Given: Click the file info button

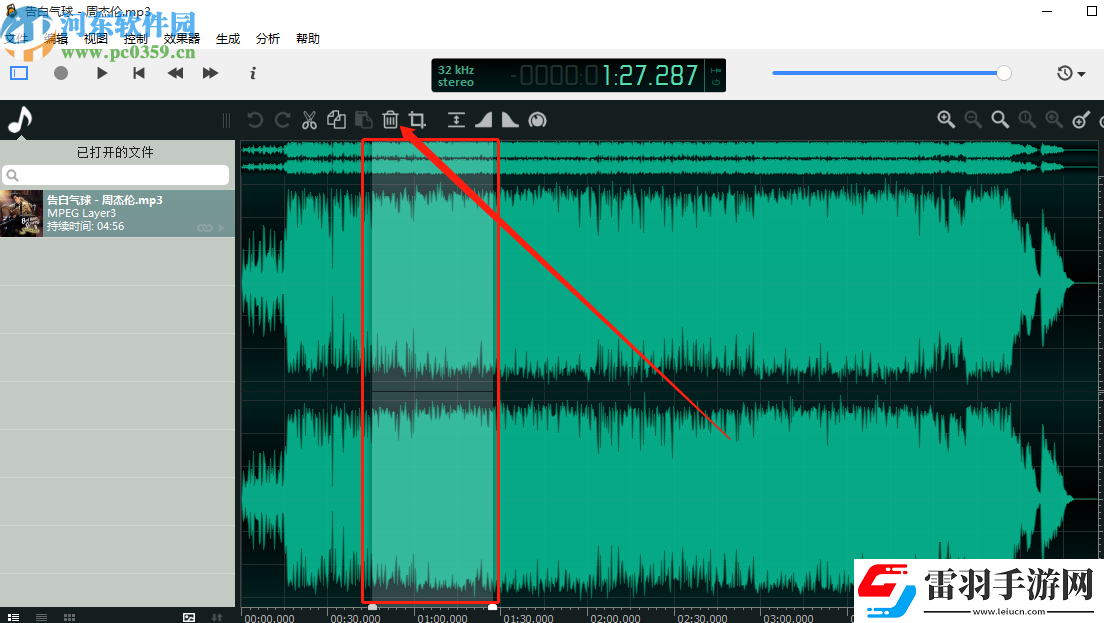Looking at the screenshot, I should (252, 73).
